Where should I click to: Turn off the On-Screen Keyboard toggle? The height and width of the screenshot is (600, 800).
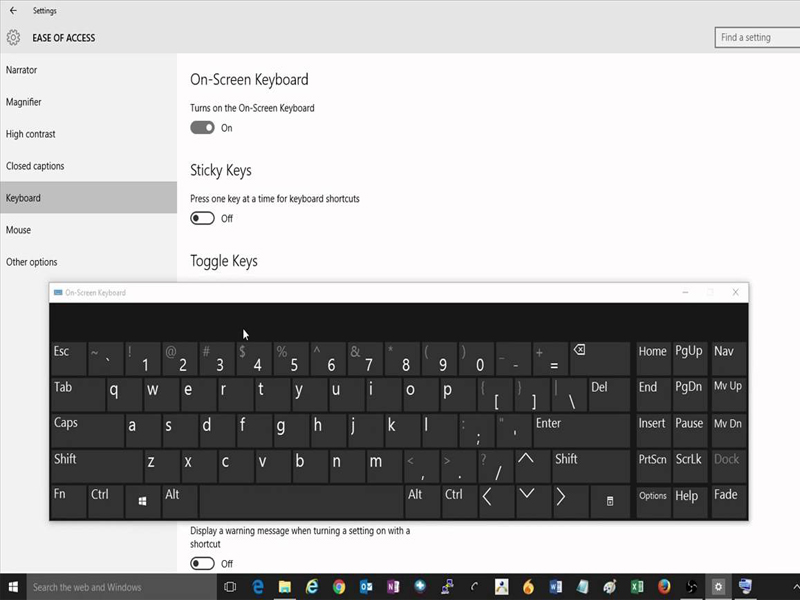click(x=202, y=128)
